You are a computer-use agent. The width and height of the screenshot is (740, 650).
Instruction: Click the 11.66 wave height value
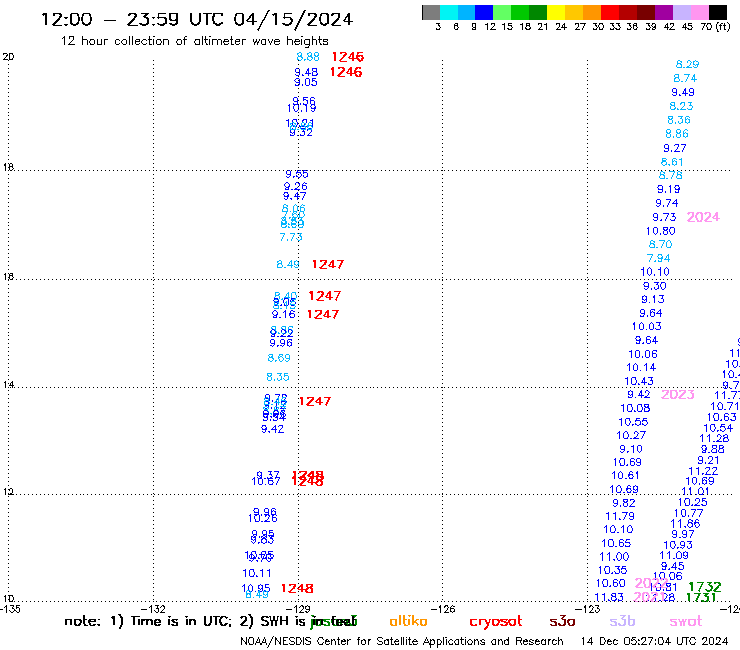coord(685,524)
